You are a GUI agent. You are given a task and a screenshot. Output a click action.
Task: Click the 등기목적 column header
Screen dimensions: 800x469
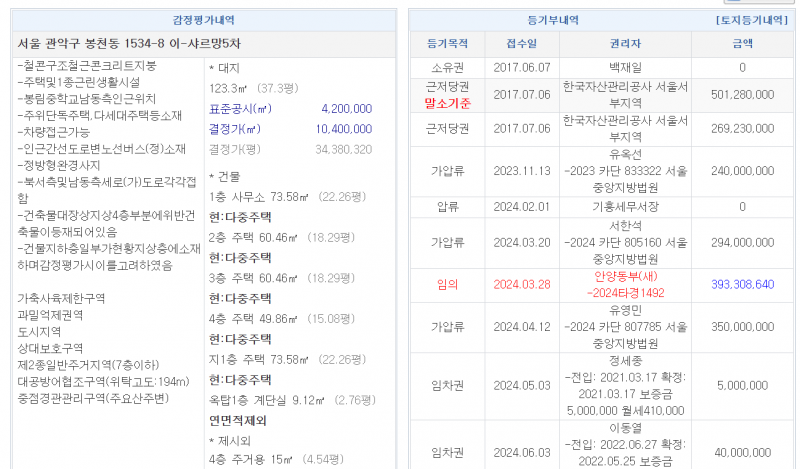[447, 44]
